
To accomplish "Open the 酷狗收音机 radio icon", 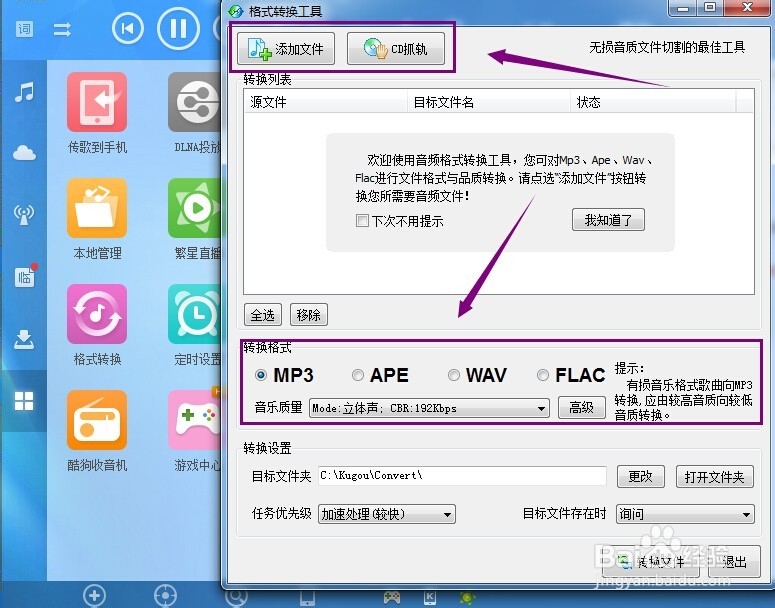I will coord(97,420).
